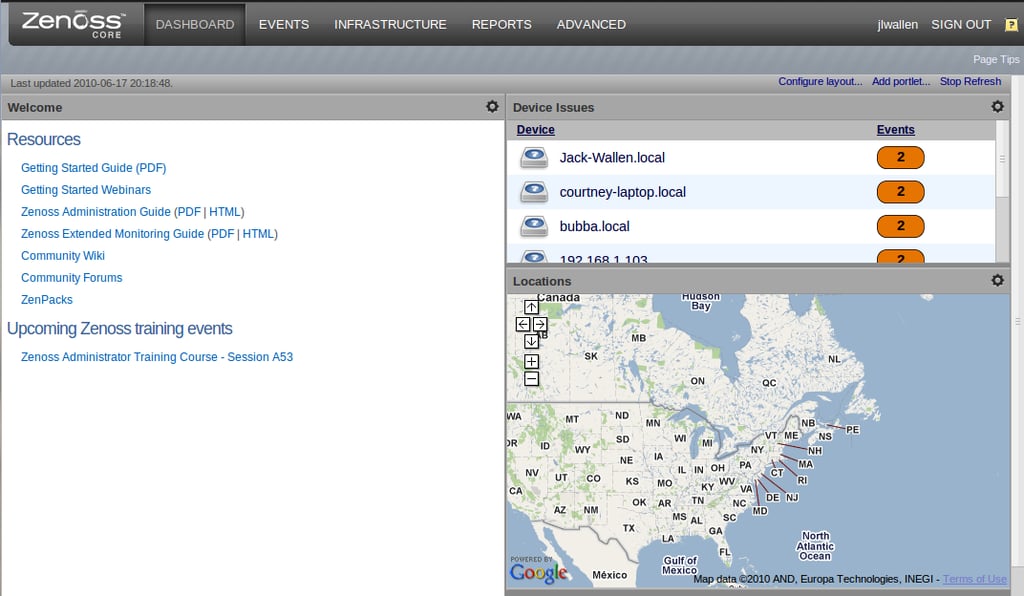This screenshot has height=596, width=1024.
Task: Click Stop Refresh link
Action: pos(970,82)
